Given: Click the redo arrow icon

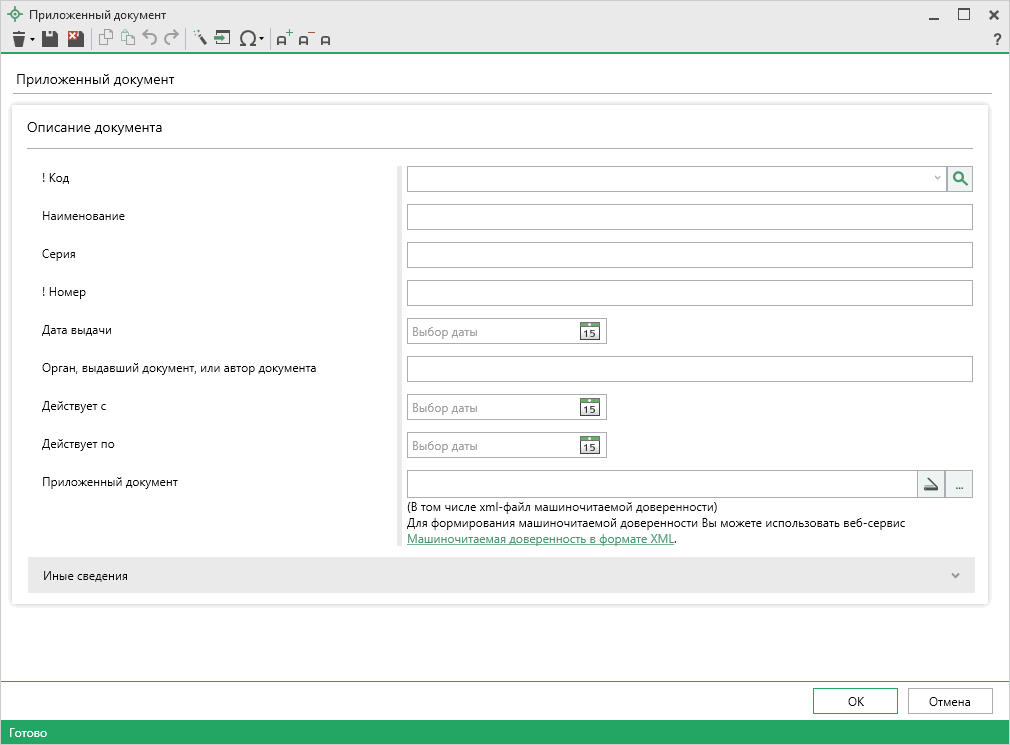Looking at the screenshot, I should (x=171, y=38).
